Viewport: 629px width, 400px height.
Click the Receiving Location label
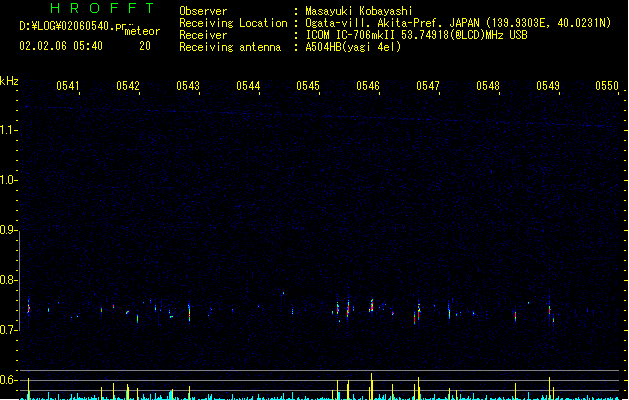coord(233,23)
